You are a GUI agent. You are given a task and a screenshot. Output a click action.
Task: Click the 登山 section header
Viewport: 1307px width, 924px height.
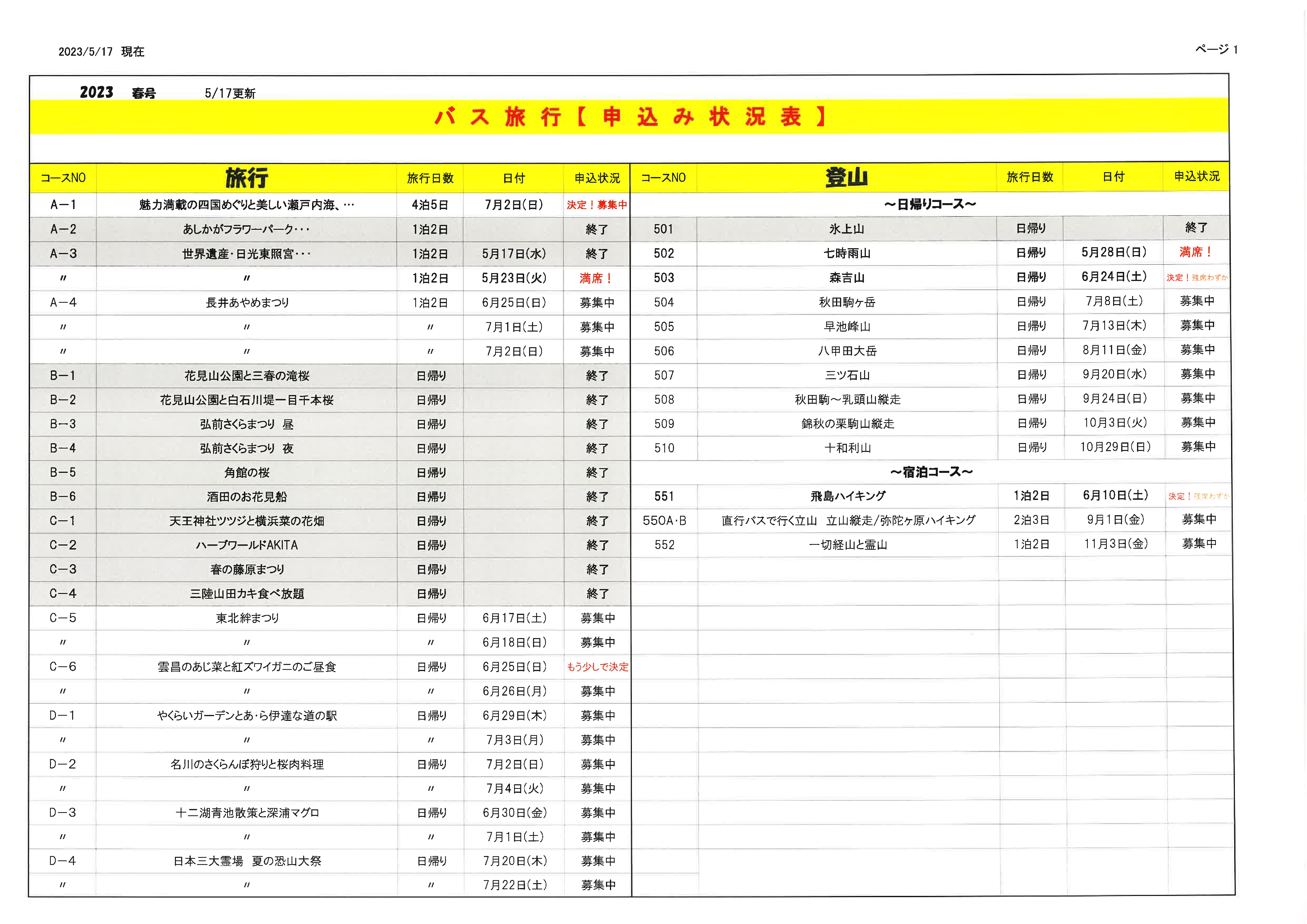click(x=846, y=177)
